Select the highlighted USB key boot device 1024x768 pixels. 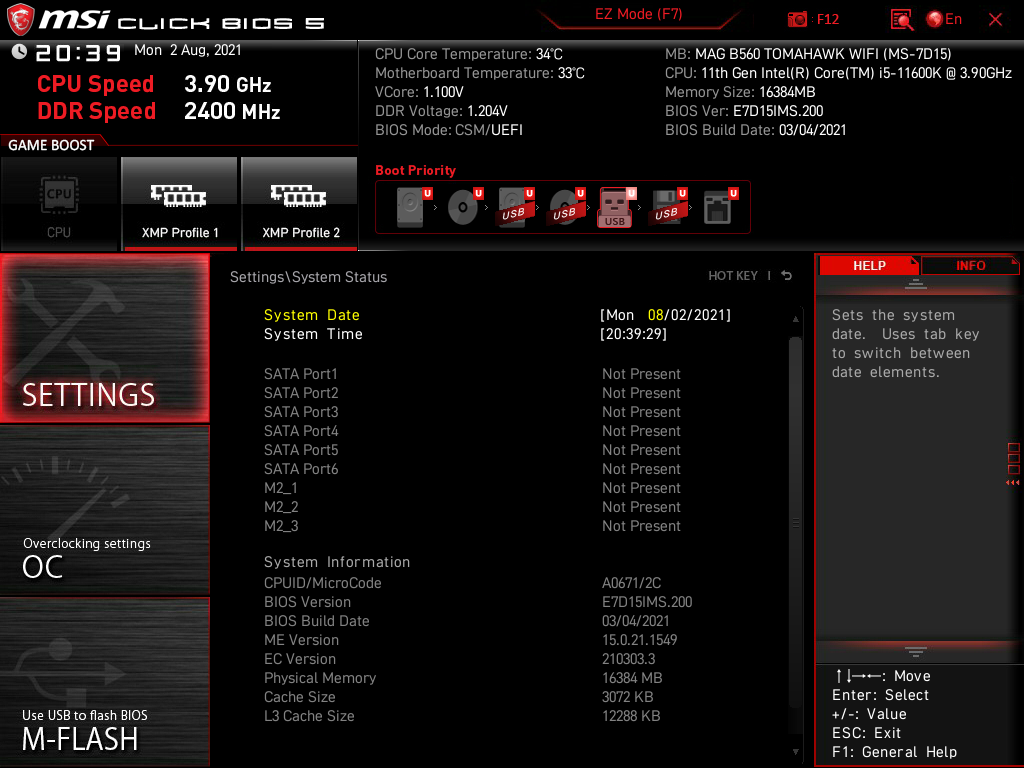616,207
